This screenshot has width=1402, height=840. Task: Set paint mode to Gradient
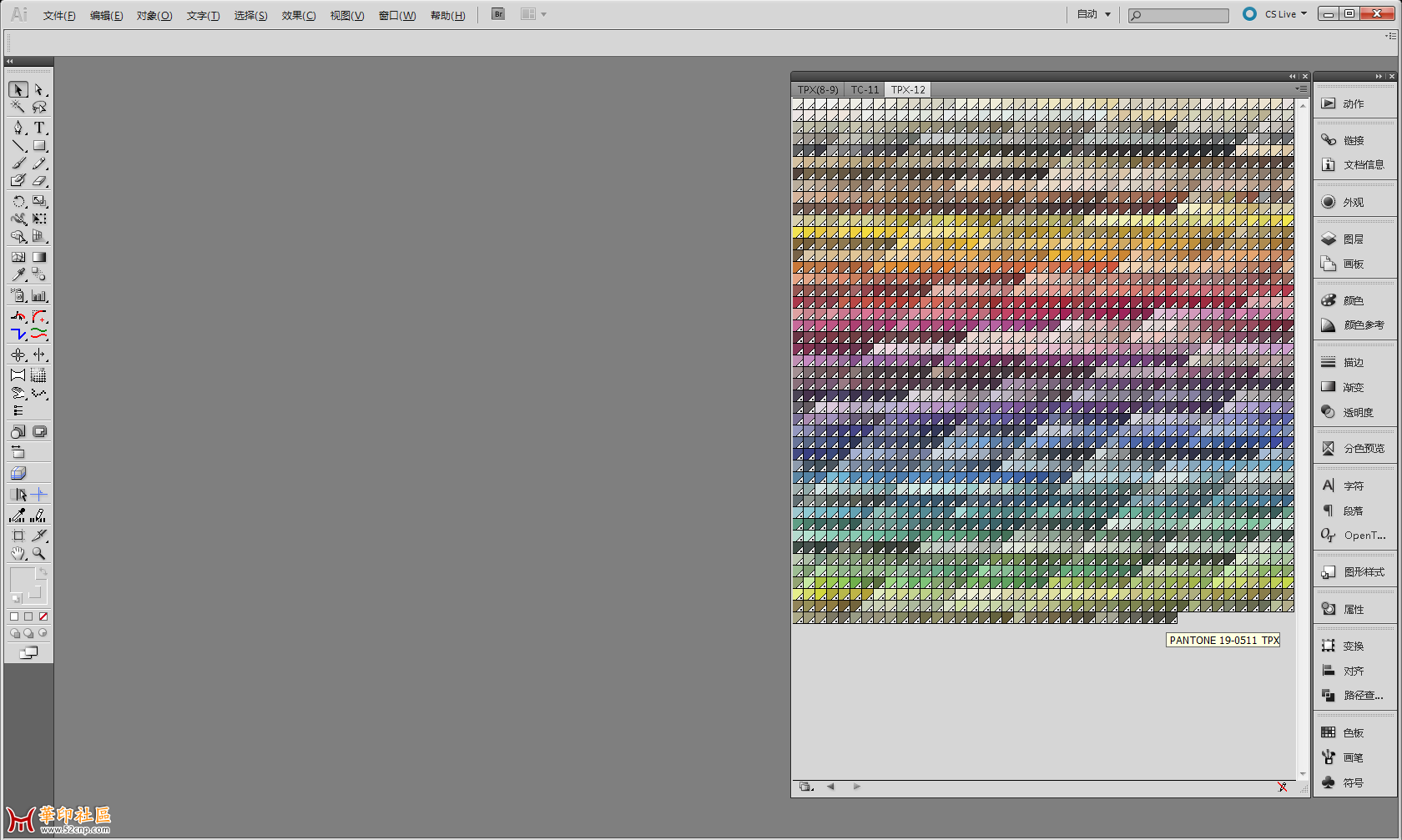[28, 616]
